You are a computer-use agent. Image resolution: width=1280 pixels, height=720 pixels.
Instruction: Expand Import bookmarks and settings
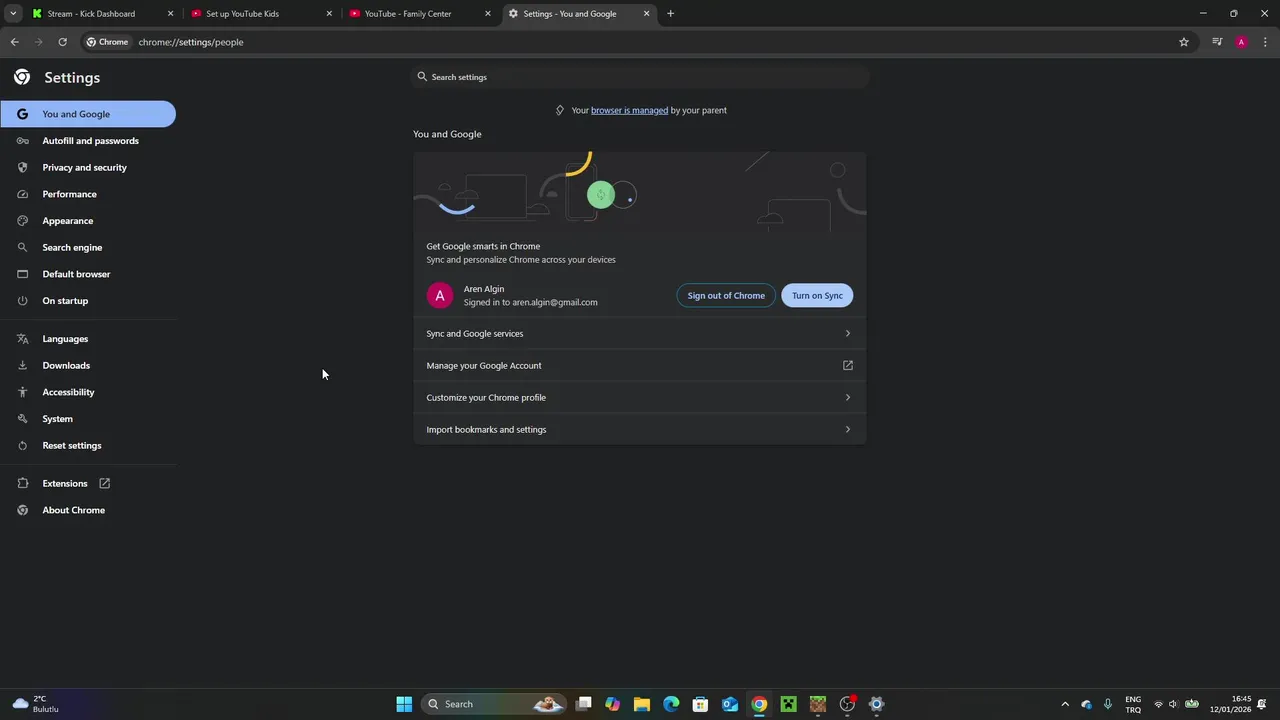point(639,430)
